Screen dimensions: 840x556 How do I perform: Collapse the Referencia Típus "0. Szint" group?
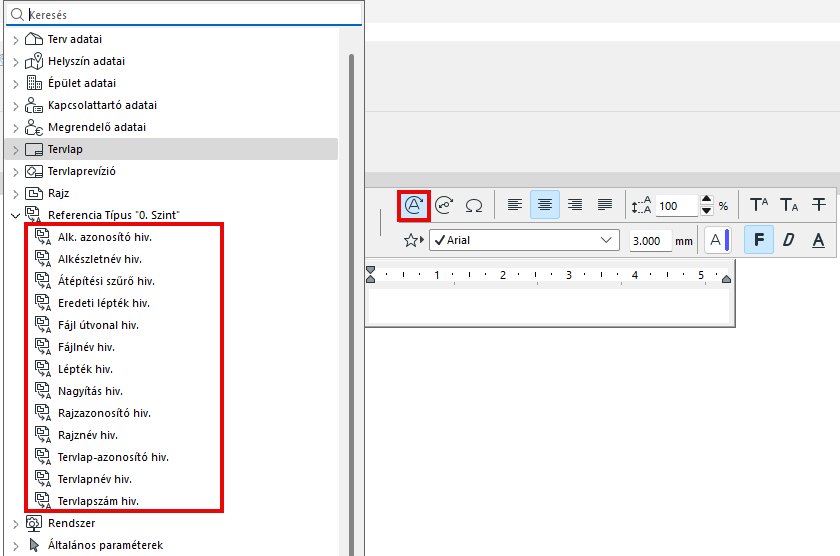coord(16,216)
